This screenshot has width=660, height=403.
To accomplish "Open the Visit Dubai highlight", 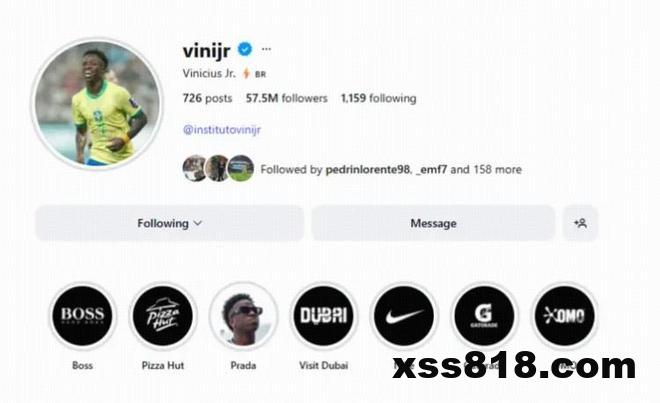I will click(324, 316).
